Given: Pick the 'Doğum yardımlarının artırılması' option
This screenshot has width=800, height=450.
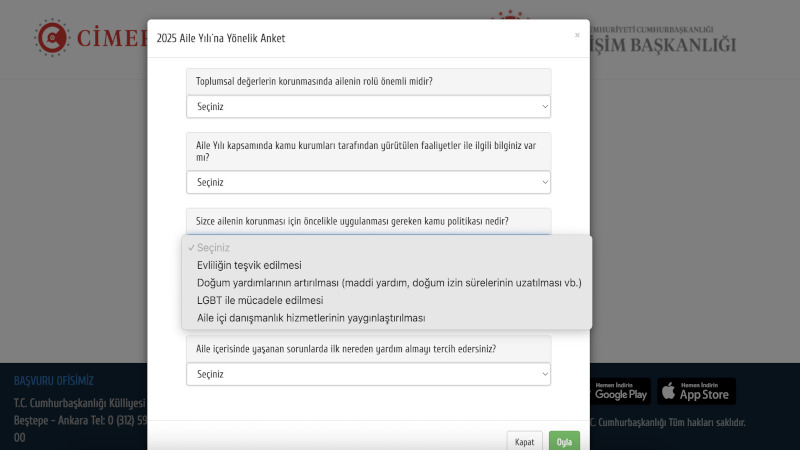Looking at the screenshot, I should coord(389,282).
